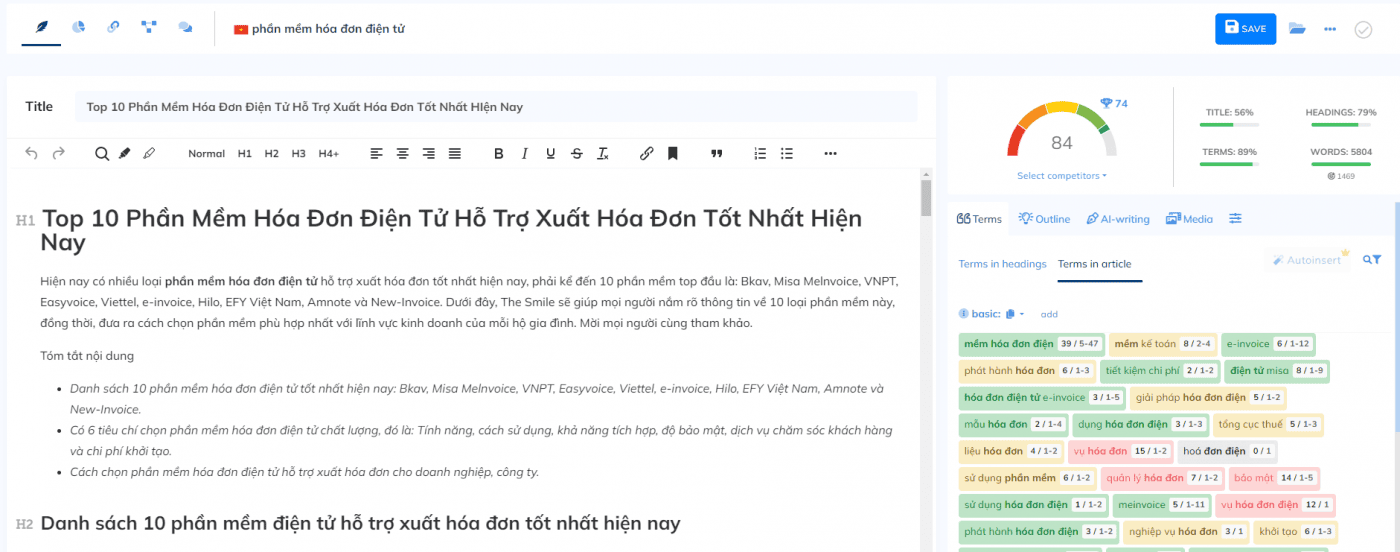Redo the last edit
The image size is (1400, 552).
(x=58, y=153)
